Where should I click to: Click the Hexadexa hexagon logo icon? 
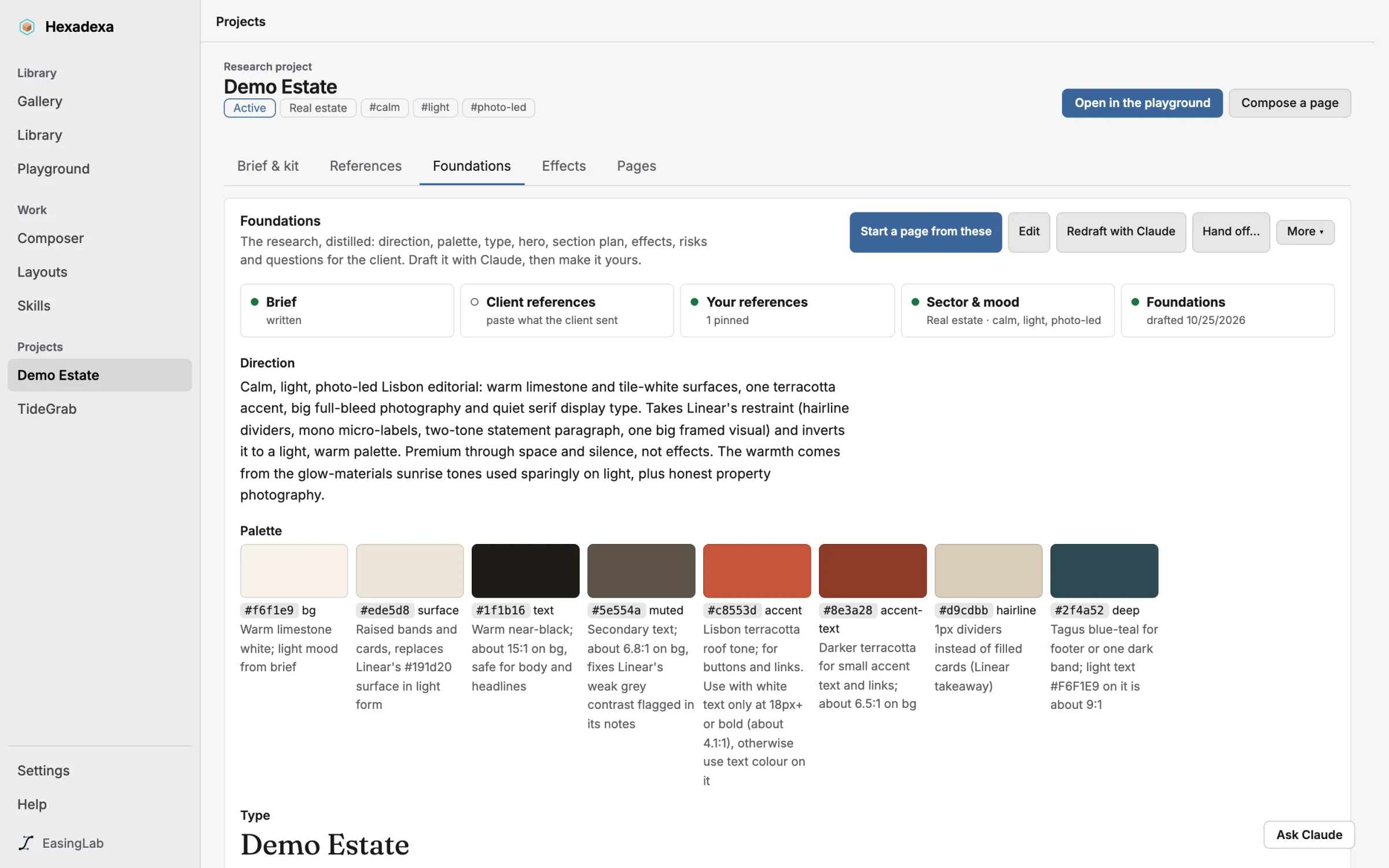pyautogui.click(x=27, y=27)
